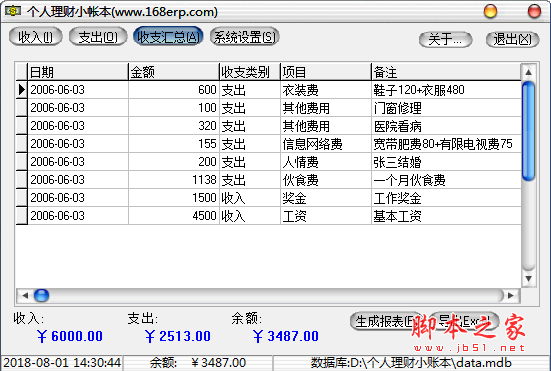Click the horizontal scrollbar right arrow
551x371 pixels.
pos(511,295)
